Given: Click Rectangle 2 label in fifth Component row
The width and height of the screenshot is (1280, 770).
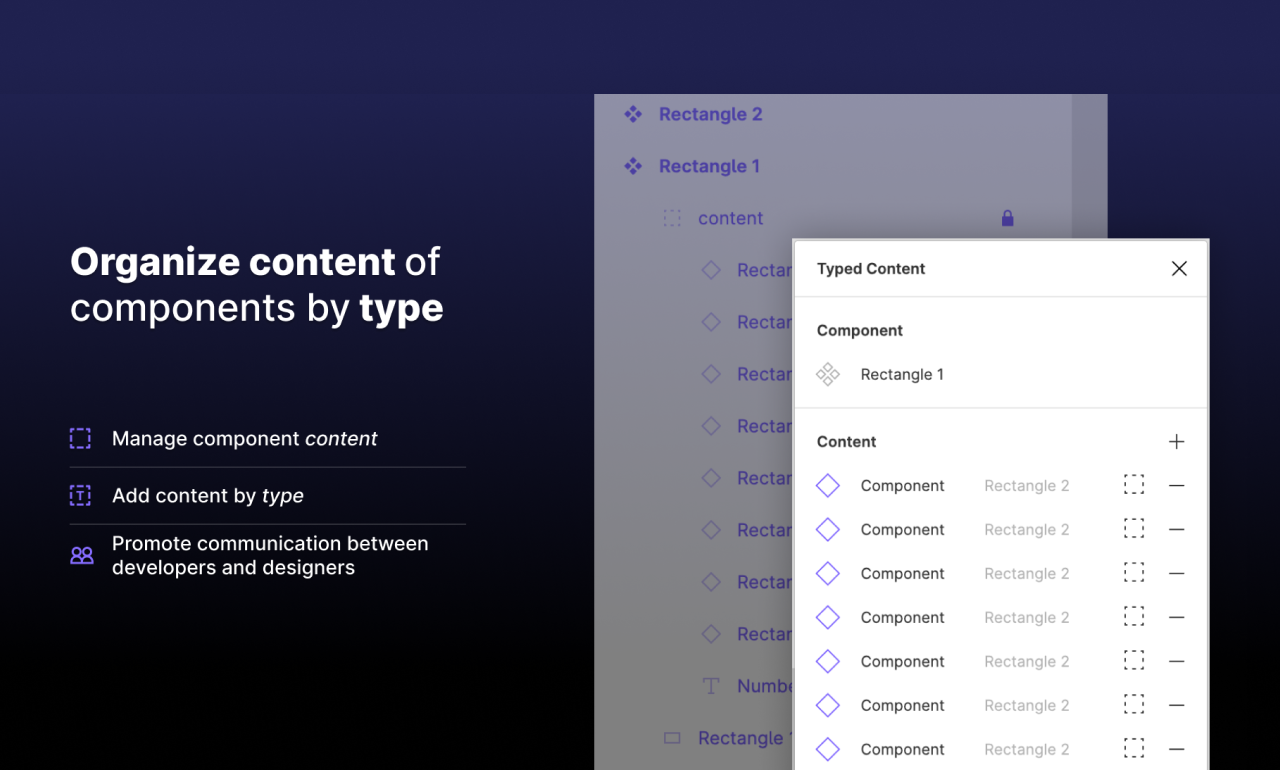Looking at the screenshot, I should point(1026,661).
